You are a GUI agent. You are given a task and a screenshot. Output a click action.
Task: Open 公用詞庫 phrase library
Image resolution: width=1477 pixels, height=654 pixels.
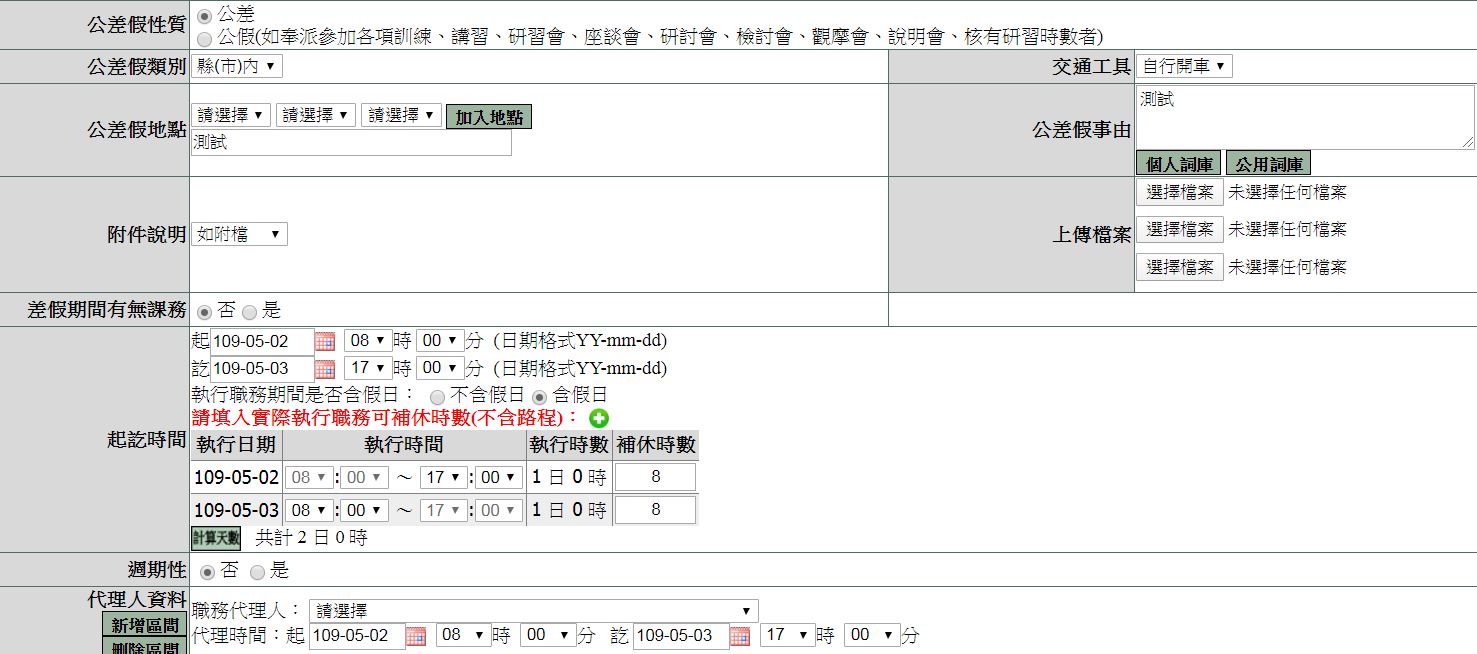(1267, 164)
